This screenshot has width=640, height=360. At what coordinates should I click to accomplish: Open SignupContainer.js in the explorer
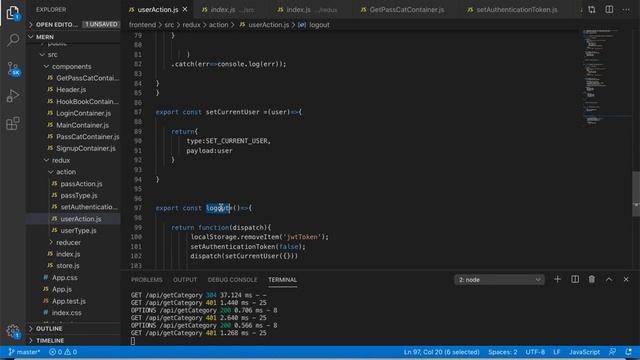(86, 148)
